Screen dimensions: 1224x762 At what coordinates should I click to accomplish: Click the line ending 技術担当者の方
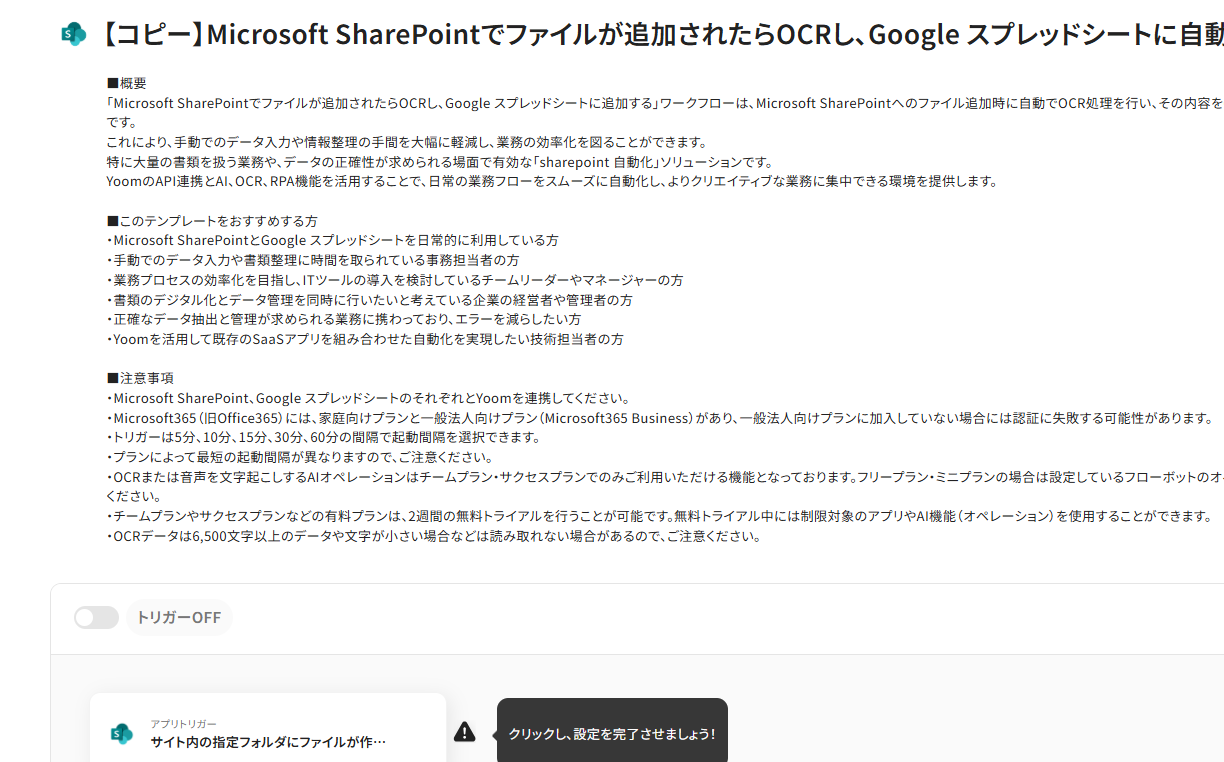pos(365,339)
